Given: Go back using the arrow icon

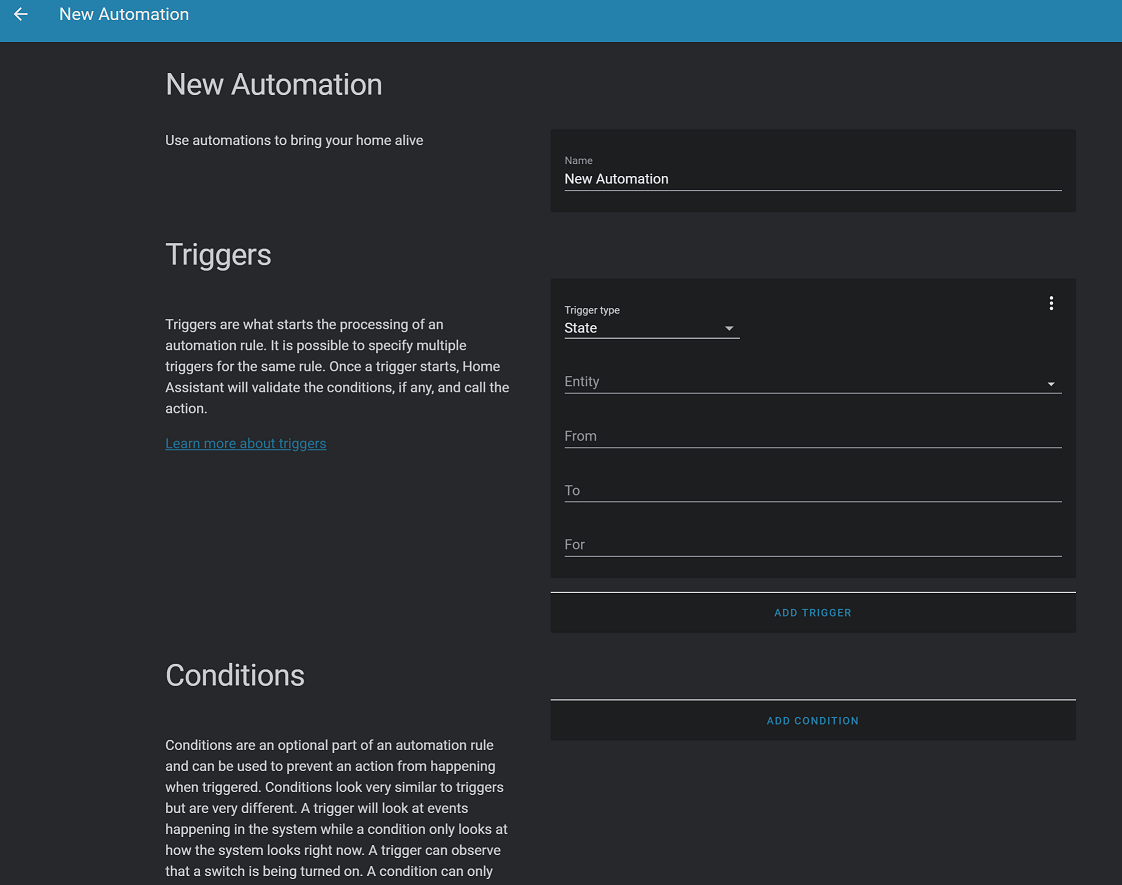Looking at the screenshot, I should [x=20, y=15].
